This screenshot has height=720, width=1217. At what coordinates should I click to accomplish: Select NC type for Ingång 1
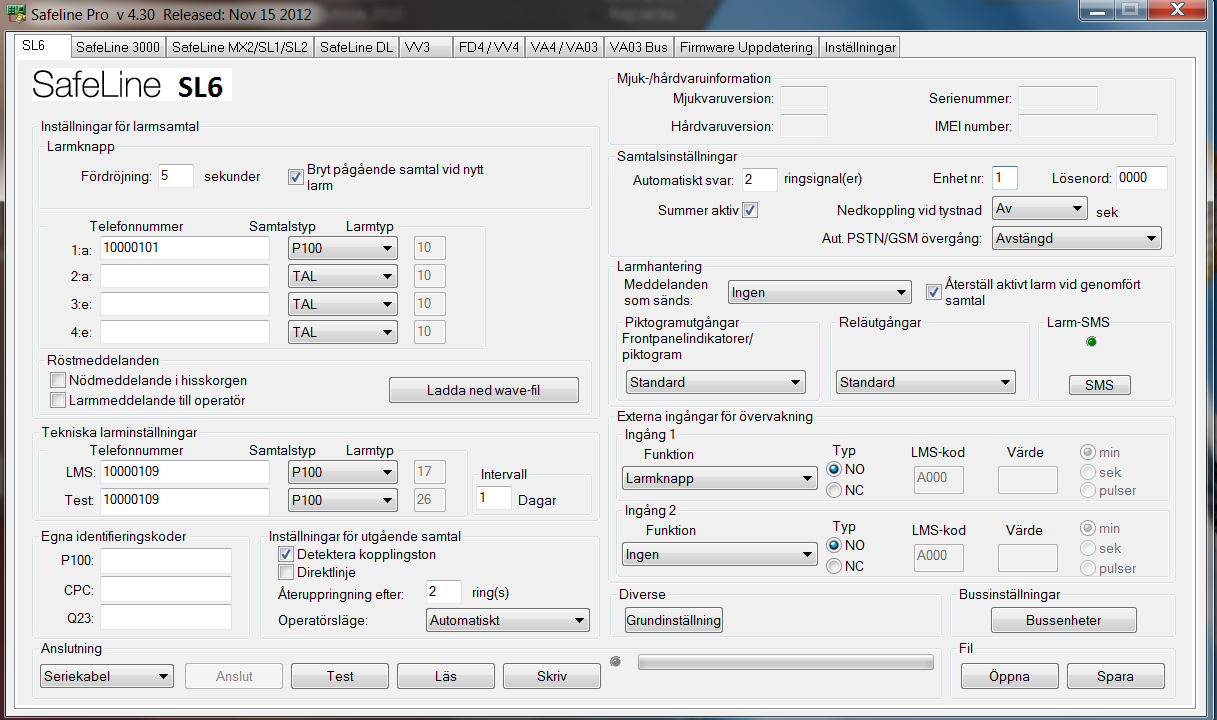point(834,490)
